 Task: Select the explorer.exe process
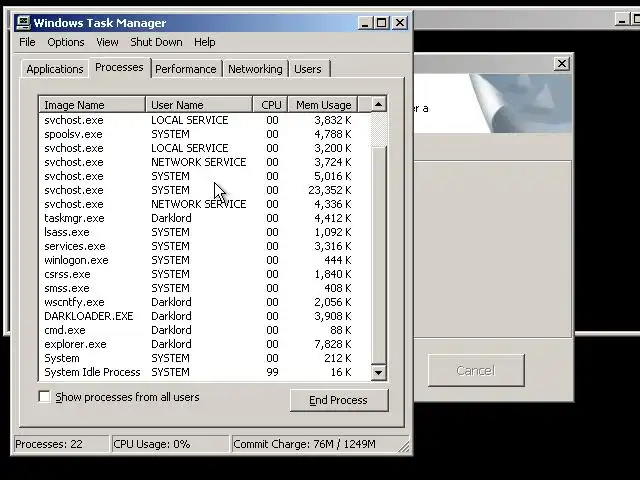coord(205,344)
